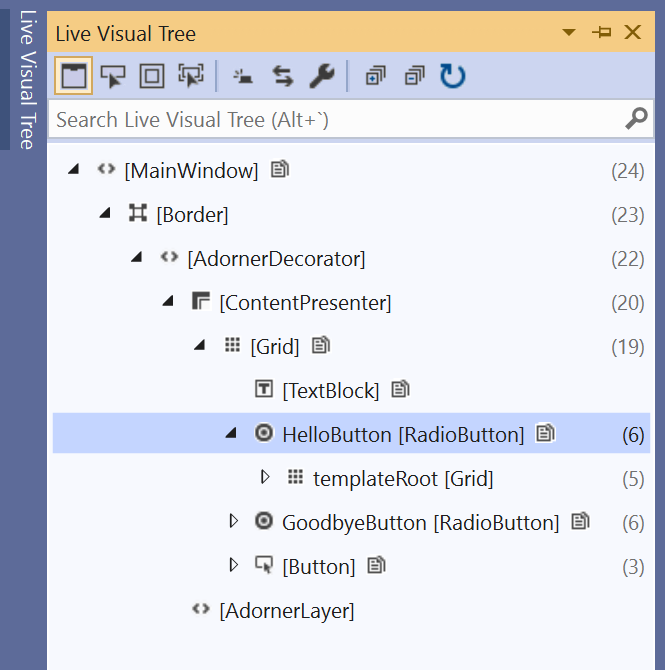665x670 pixels.
Task: Click the [TextBlock] T icon
Action: coord(264,389)
